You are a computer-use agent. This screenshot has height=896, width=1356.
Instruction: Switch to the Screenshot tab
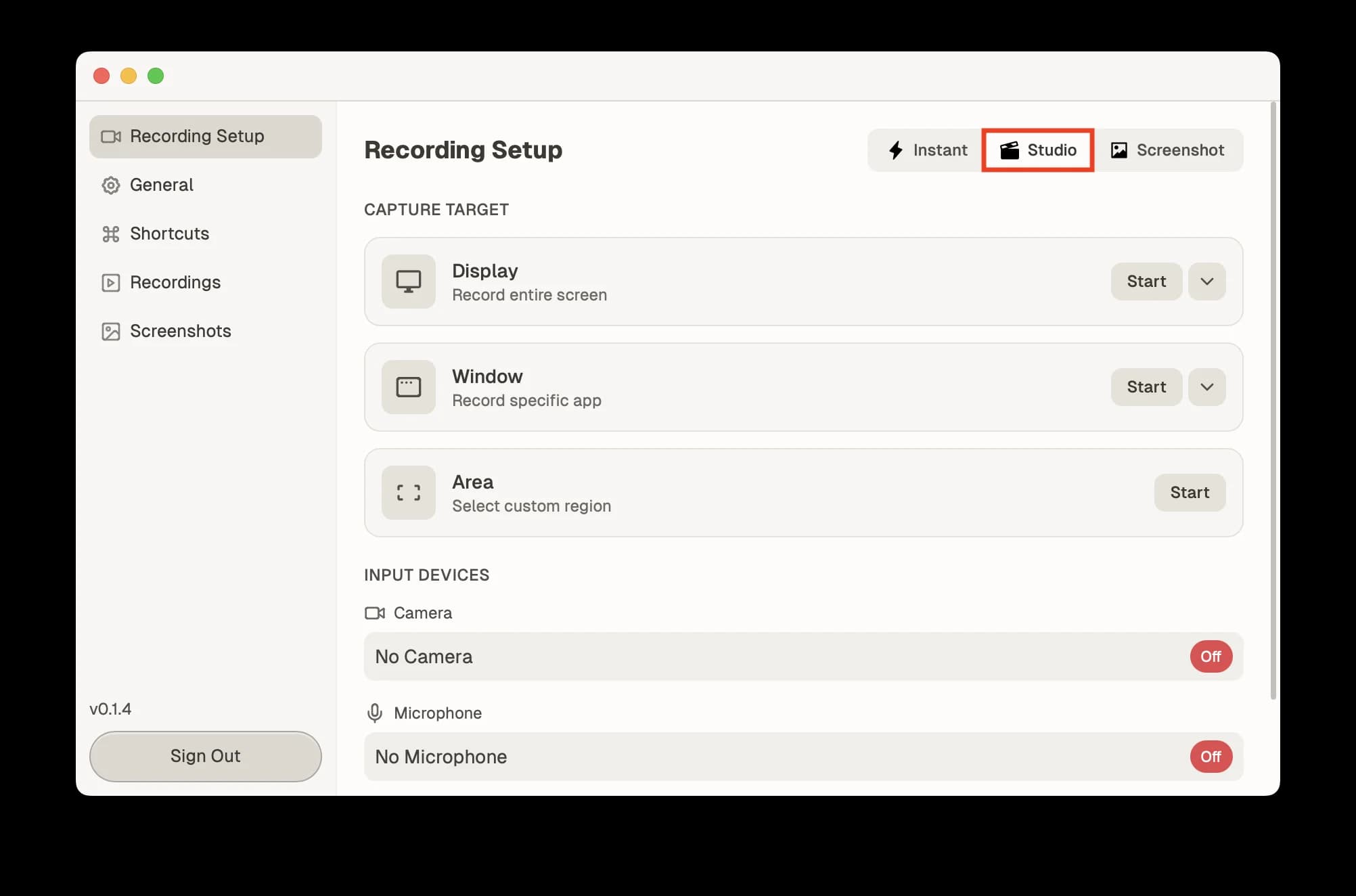tap(1169, 150)
